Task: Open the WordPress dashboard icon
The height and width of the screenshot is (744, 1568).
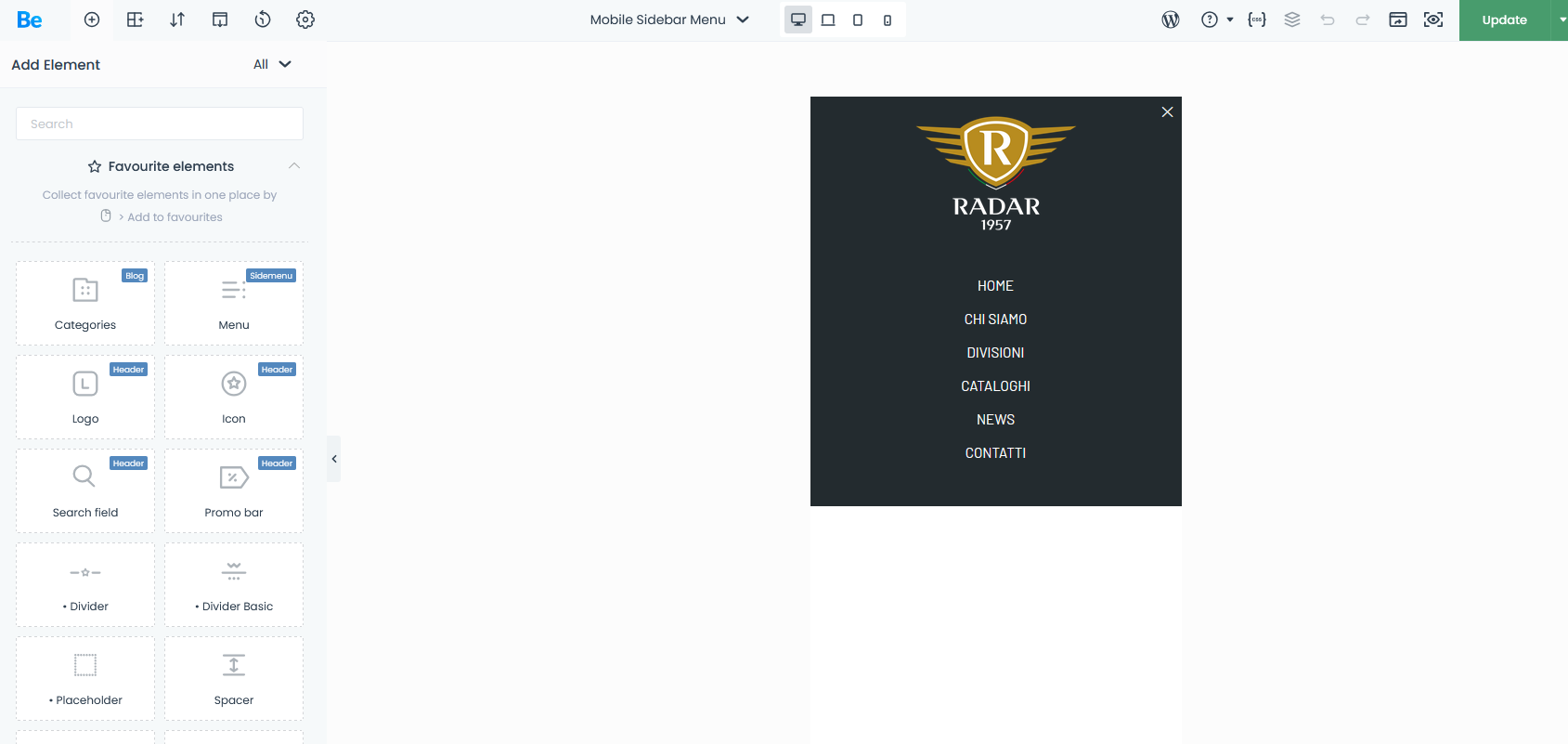Action: [x=1170, y=20]
